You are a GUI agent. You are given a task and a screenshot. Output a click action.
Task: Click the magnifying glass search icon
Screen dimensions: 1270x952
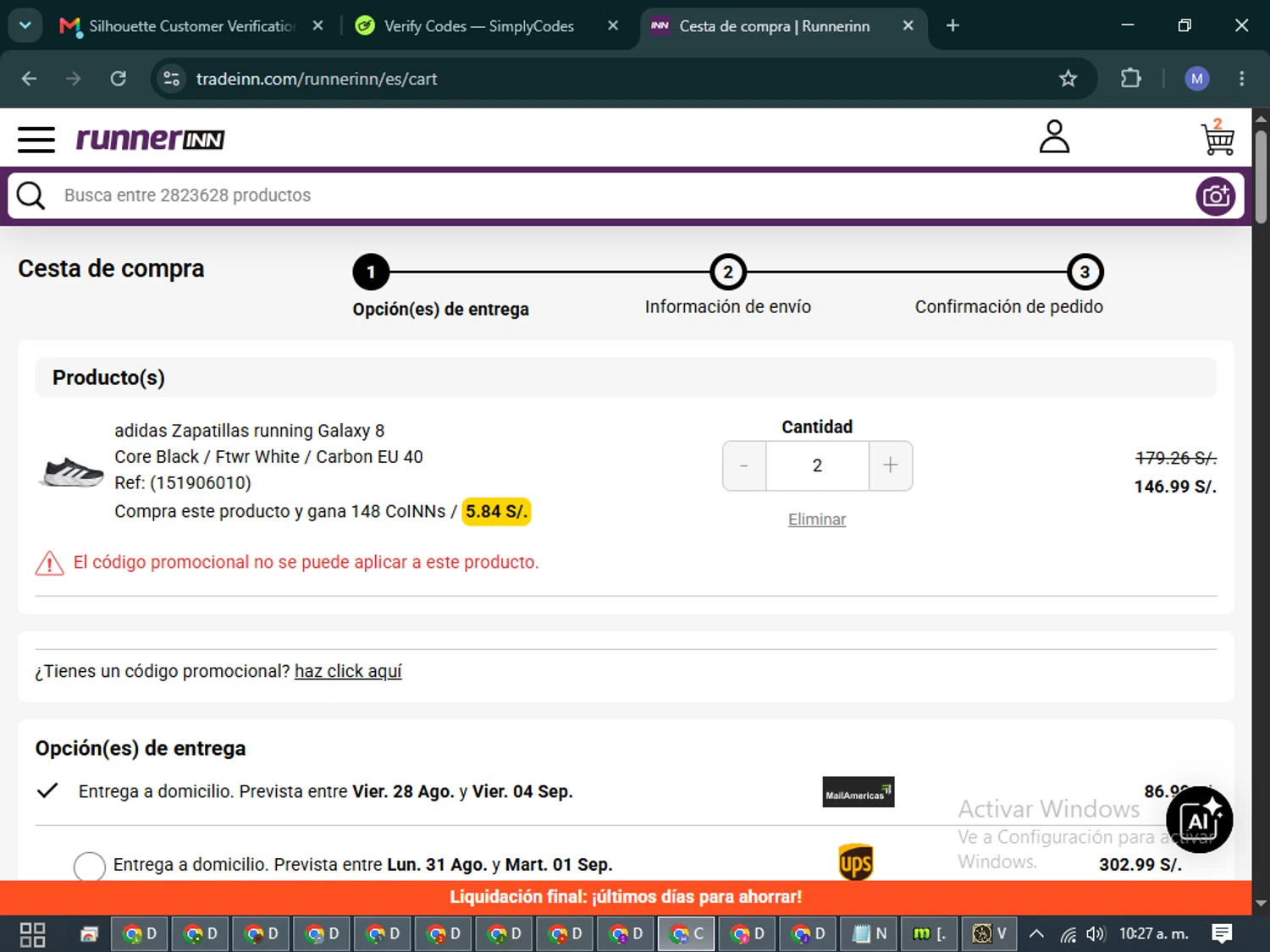coord(30,195)
